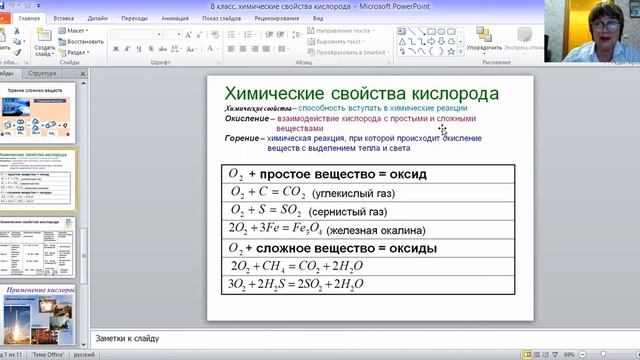Pick the down block arrow shape
This screenshot has height=360, width=640.
coord(441,42)
